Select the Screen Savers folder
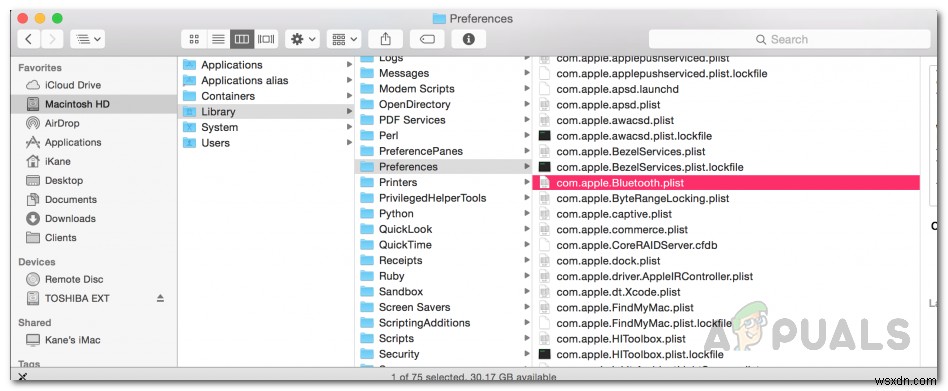 pyautogui.click(x=444, y=308)
